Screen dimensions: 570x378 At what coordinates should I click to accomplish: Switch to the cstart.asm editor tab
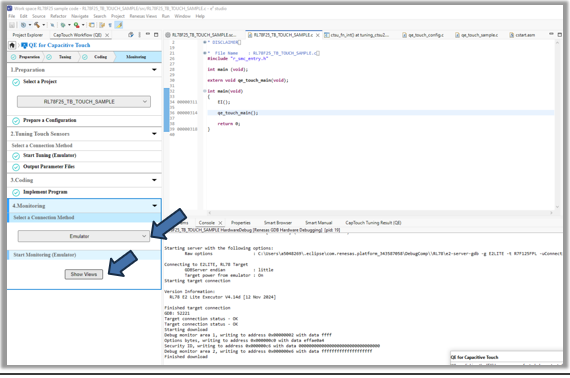tap(522, 35)
